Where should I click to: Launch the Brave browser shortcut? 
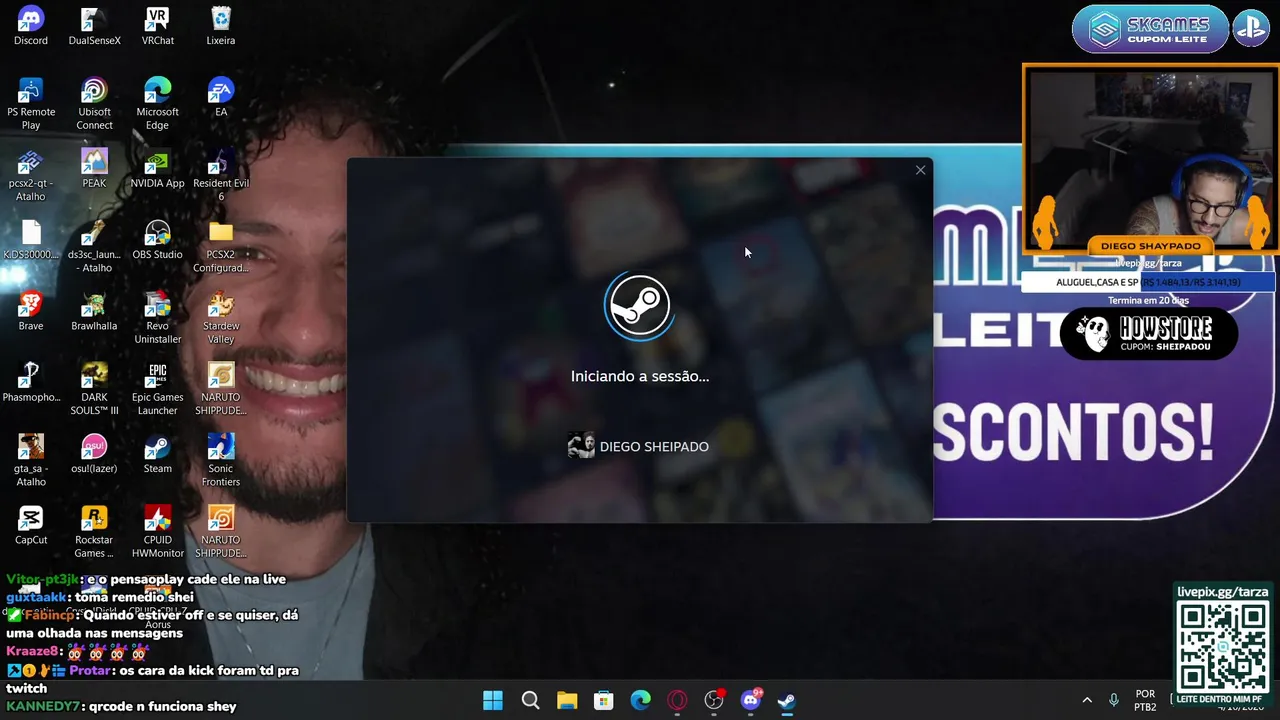click(31, 311)
